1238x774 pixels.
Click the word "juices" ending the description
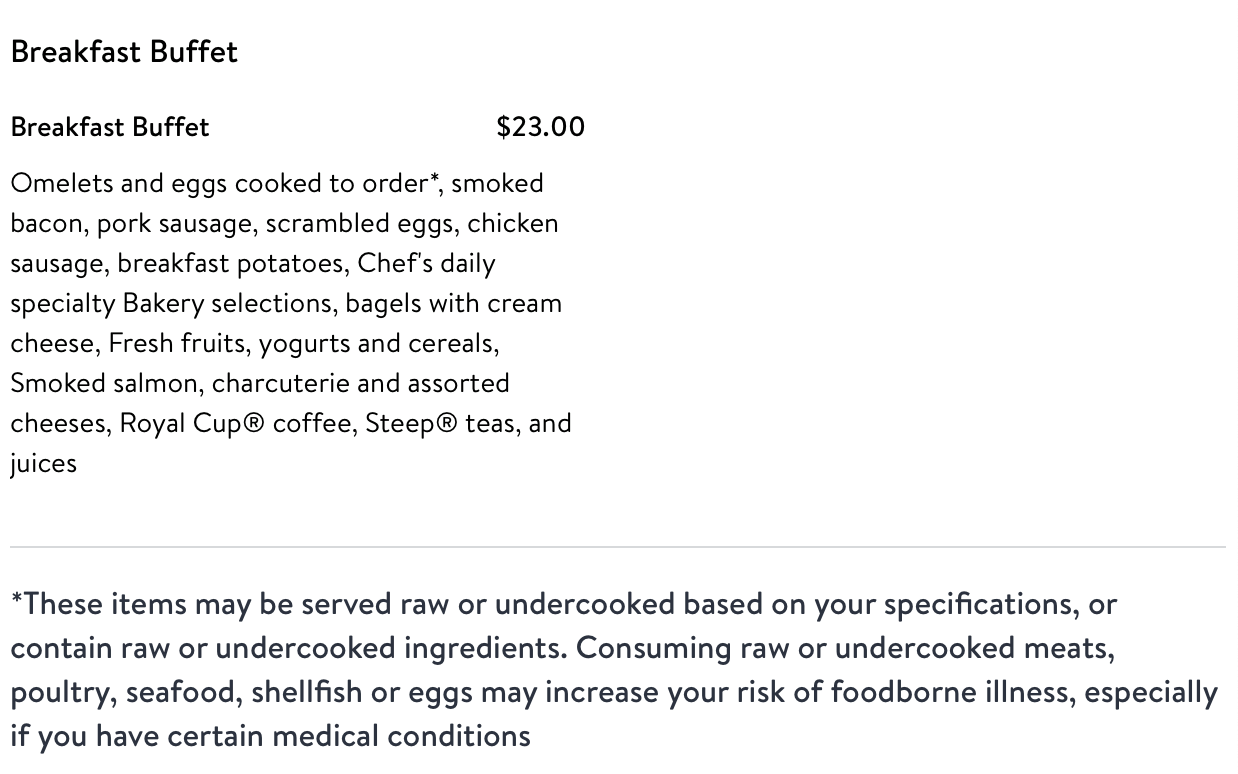click(x=43, y=464)
